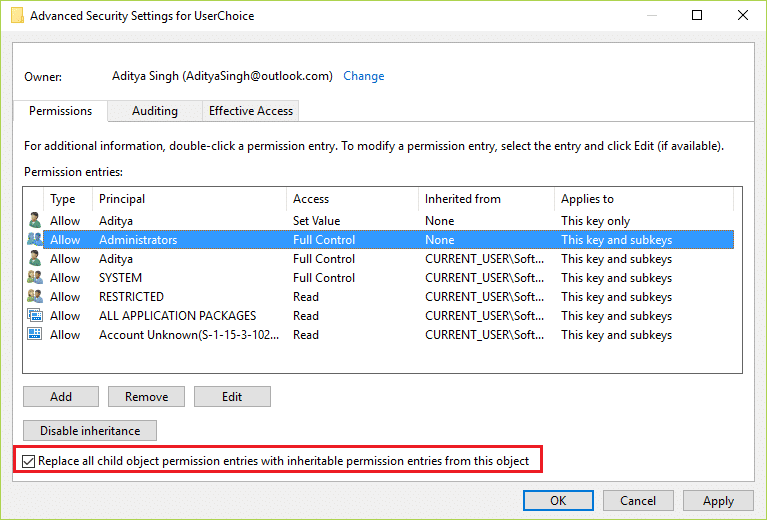Image resolution: width=767 pixels, height=520 pixels.
Task: Sort by the Principal column header
Action: point(189,199)
